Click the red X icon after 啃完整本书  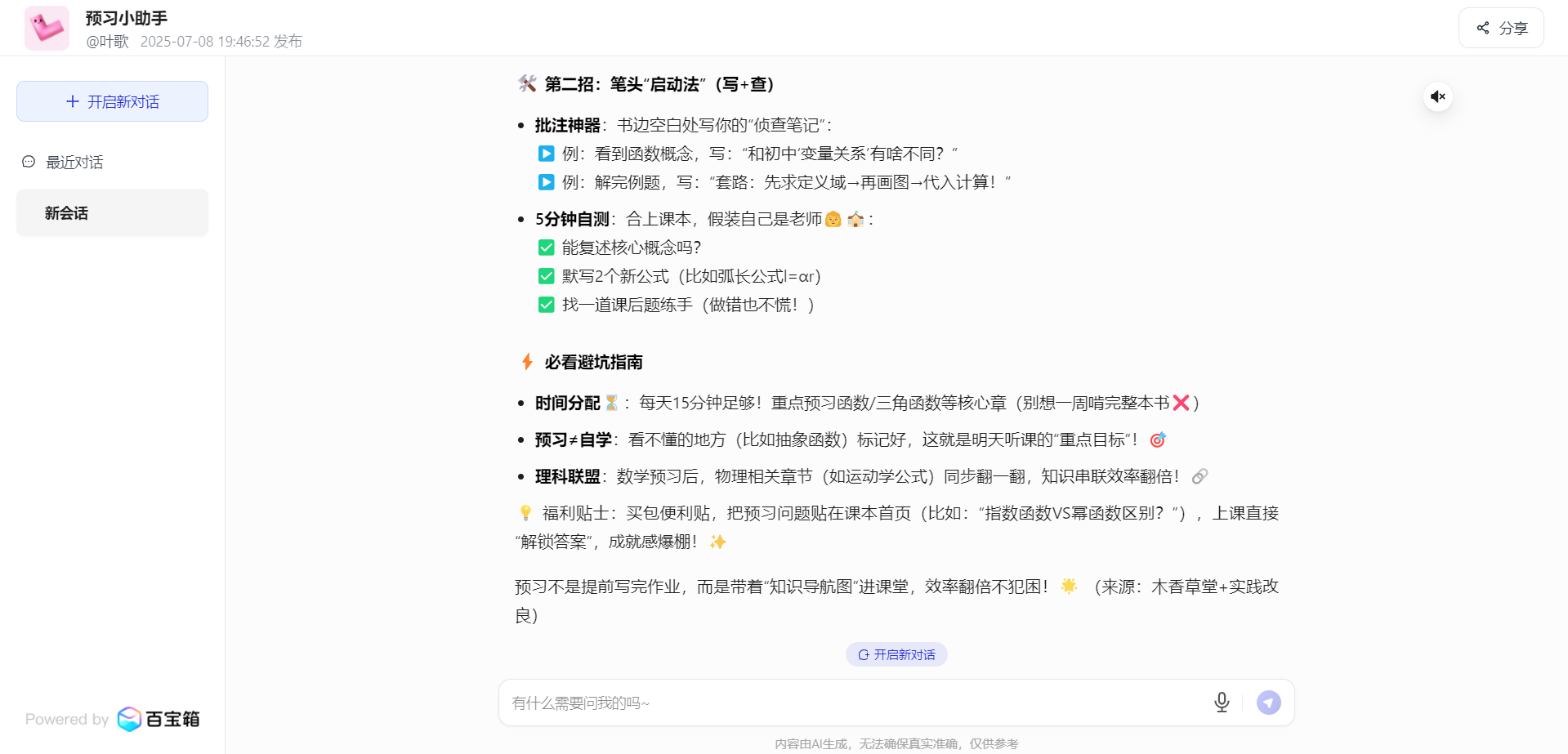[1181, 402]
